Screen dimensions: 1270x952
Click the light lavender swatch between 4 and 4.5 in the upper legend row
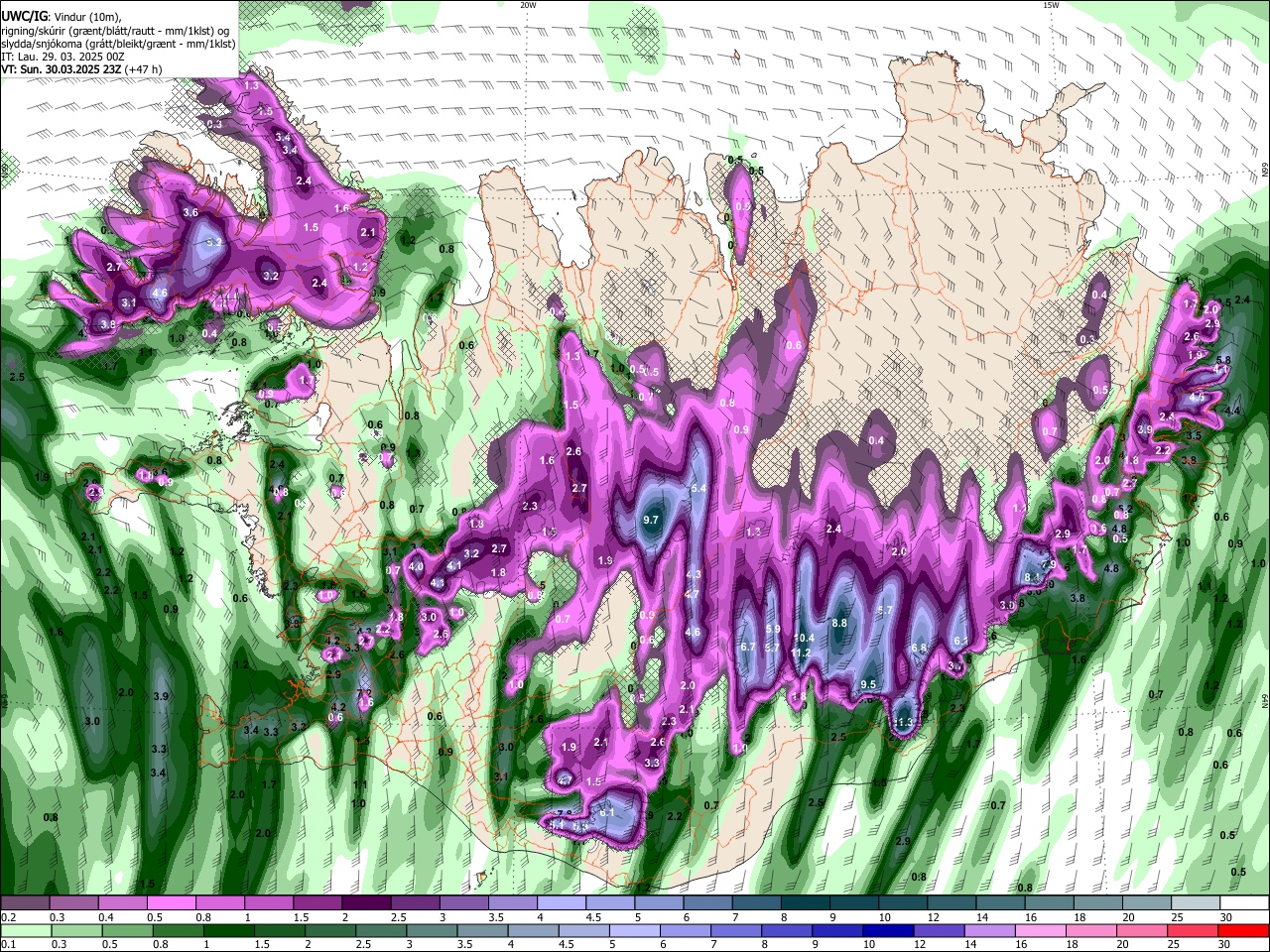click(562, 902)
